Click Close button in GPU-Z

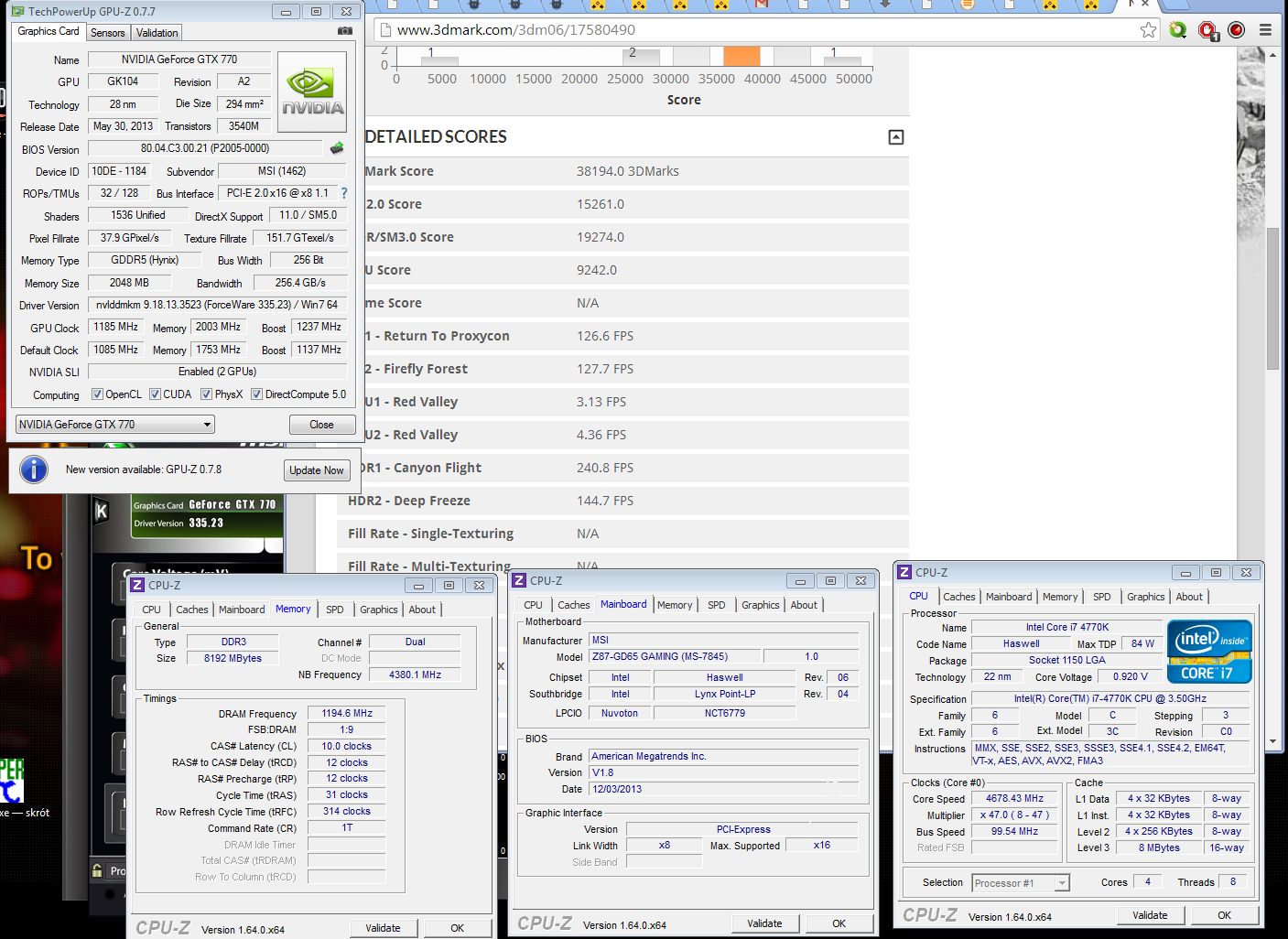point(321,425)
